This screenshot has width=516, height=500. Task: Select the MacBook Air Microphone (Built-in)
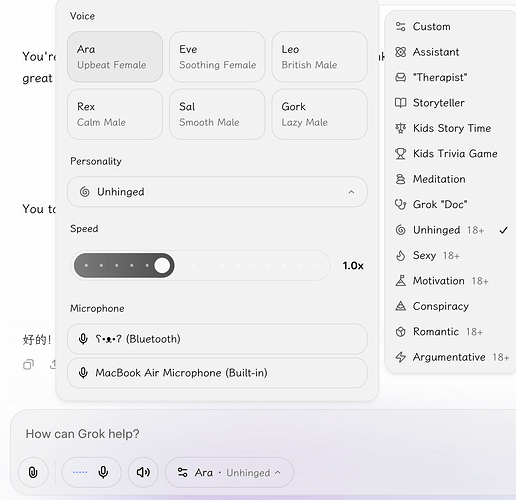tap(217, 373)
